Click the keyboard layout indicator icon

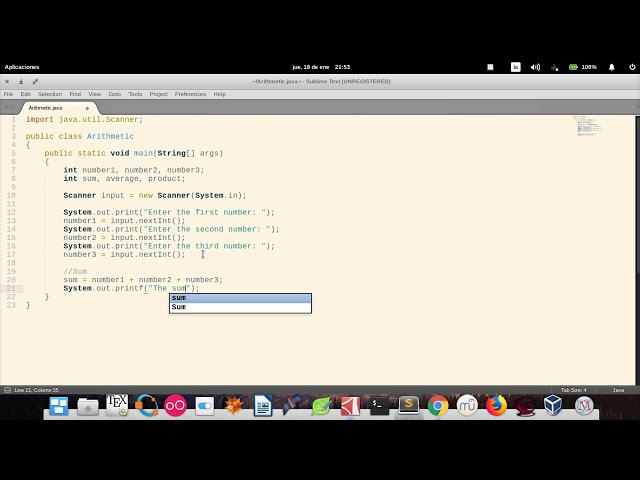[516, 67]
